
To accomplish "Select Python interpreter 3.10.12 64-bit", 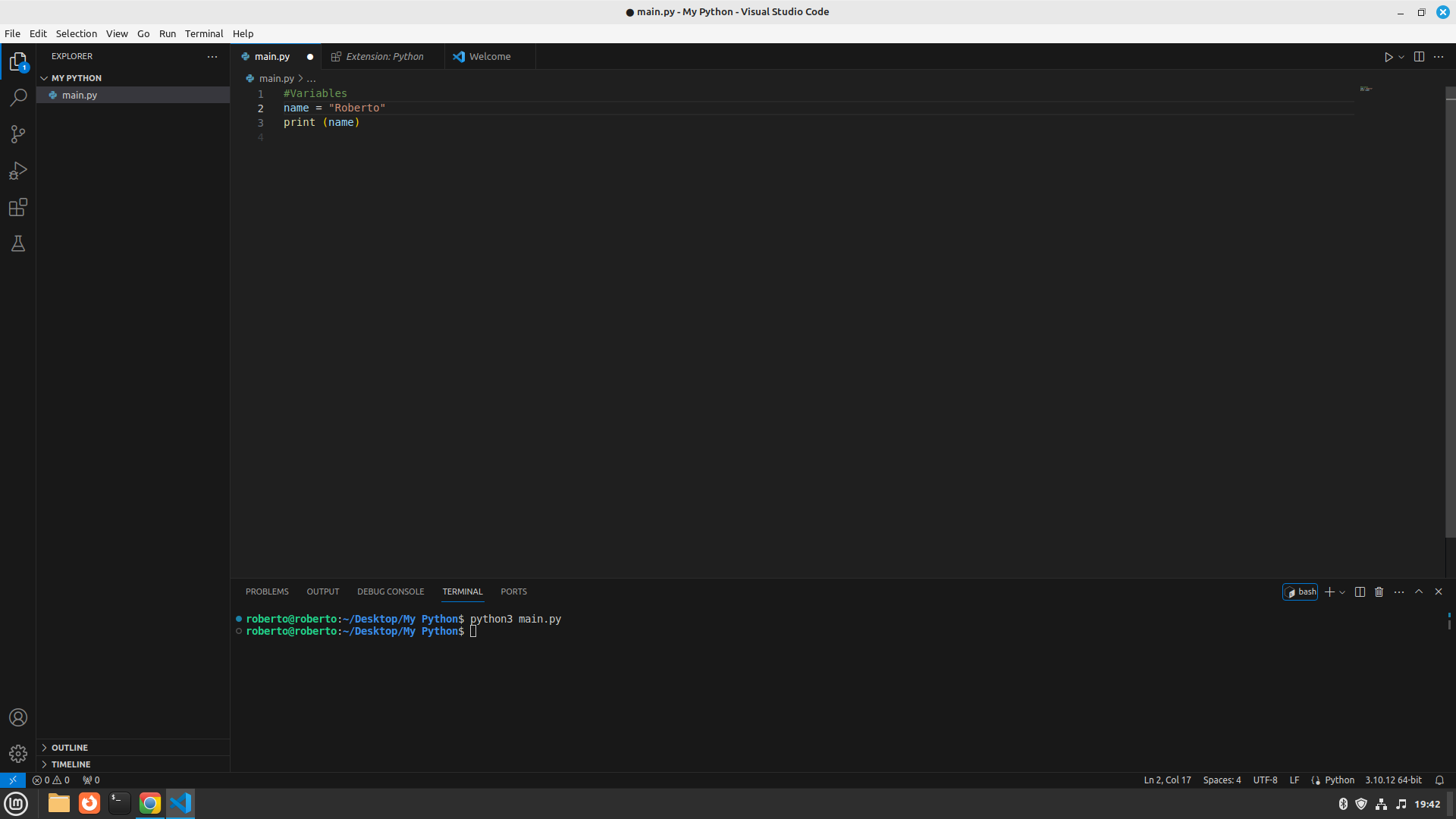I will tap(1393, 780).
